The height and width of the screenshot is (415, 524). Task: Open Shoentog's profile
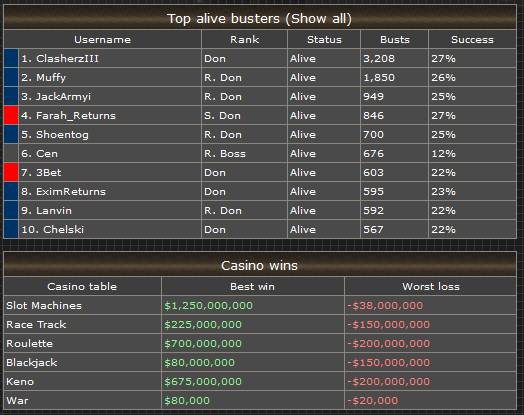(62, 135)
